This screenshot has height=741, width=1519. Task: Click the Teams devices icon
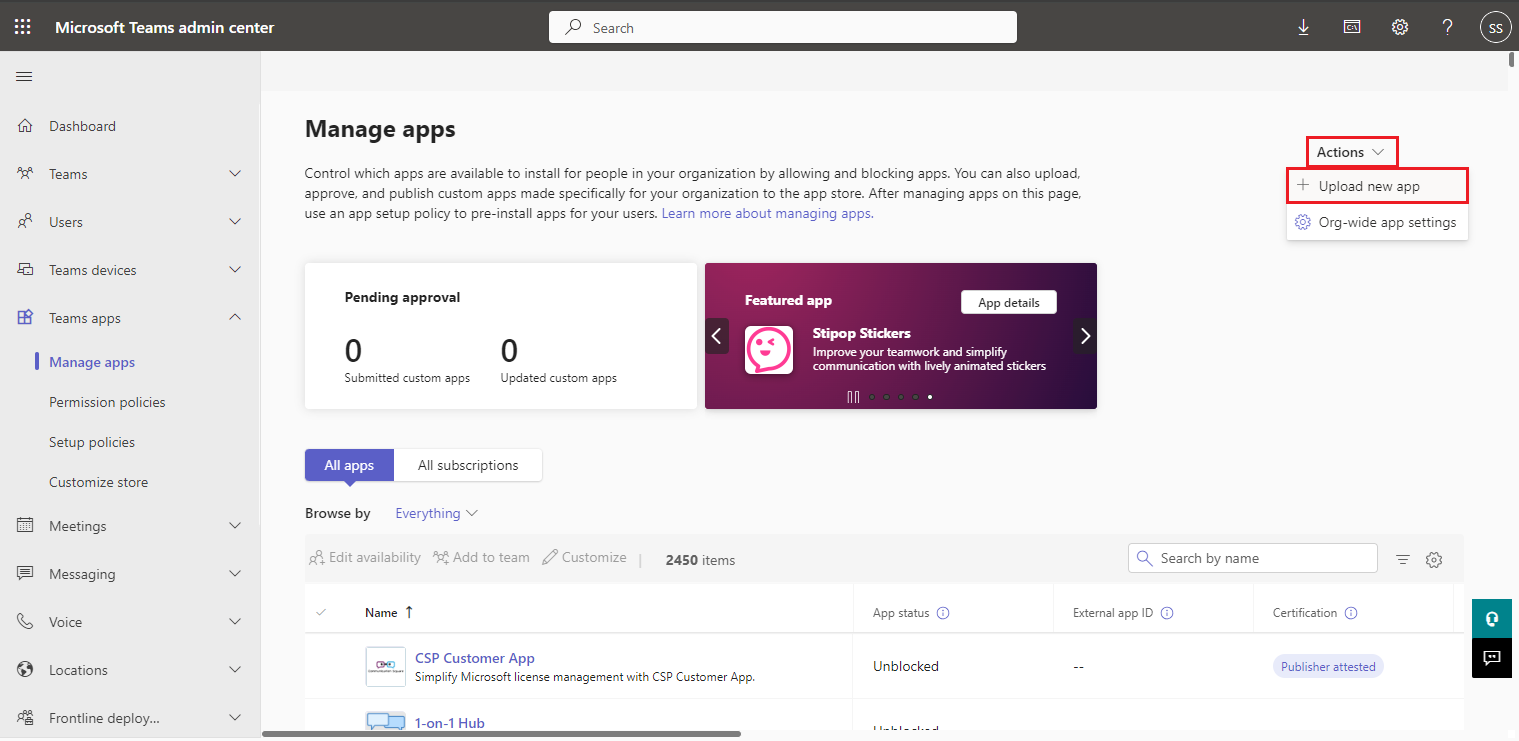pyautogui.click(x=25, y=270)
